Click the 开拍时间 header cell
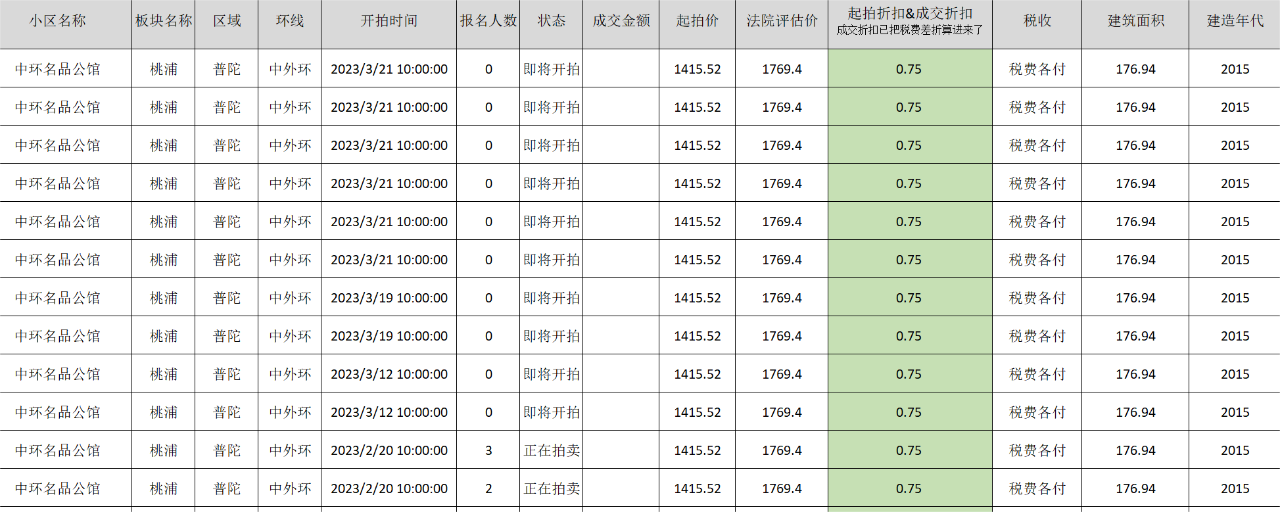This screenshot has height=512, width=1280. pos(389,21)
